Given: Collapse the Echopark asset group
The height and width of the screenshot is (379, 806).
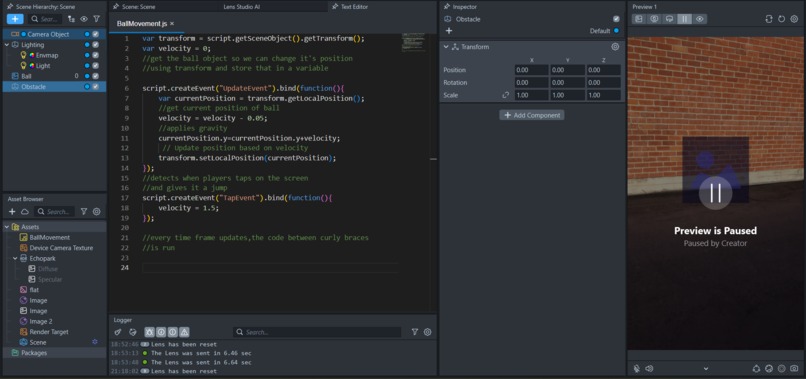Looking at the screenshot, I should [15, 258].
